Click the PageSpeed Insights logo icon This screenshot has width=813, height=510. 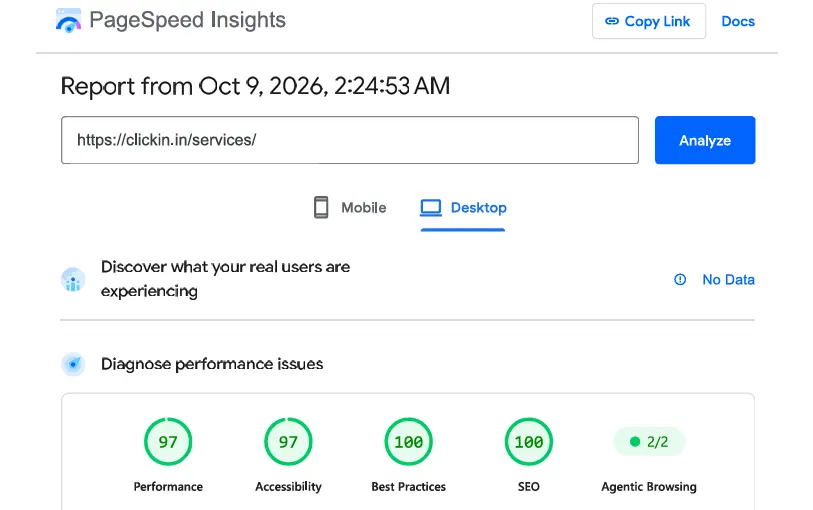pyautogui.click(x=68, y=20)
